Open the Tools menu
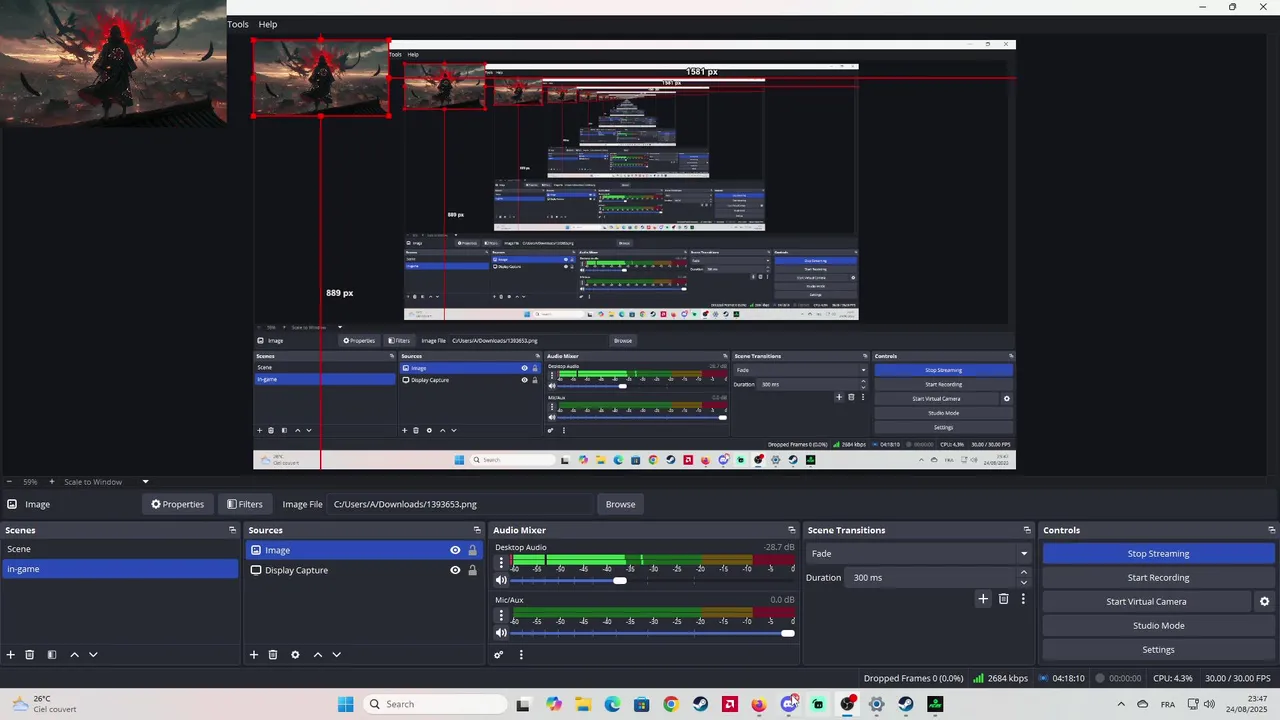The width and height of the screenshot is (1280, 720). pos(238,24)
